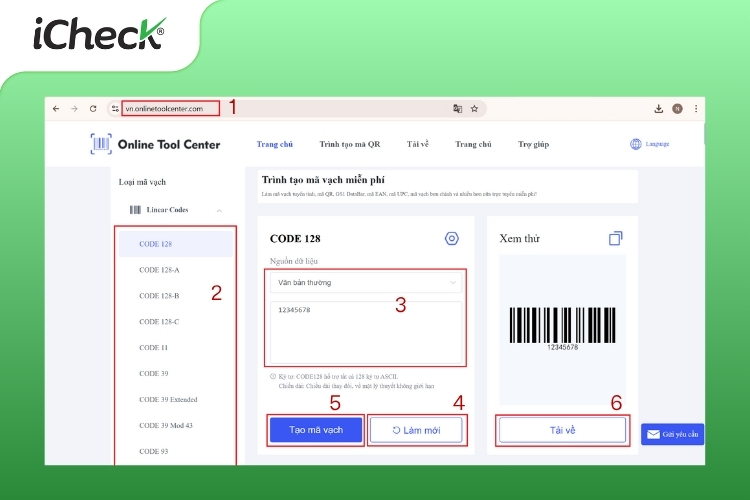Open browser downloads icon
This screenshot has height=500, width=750.
[659, 109]
